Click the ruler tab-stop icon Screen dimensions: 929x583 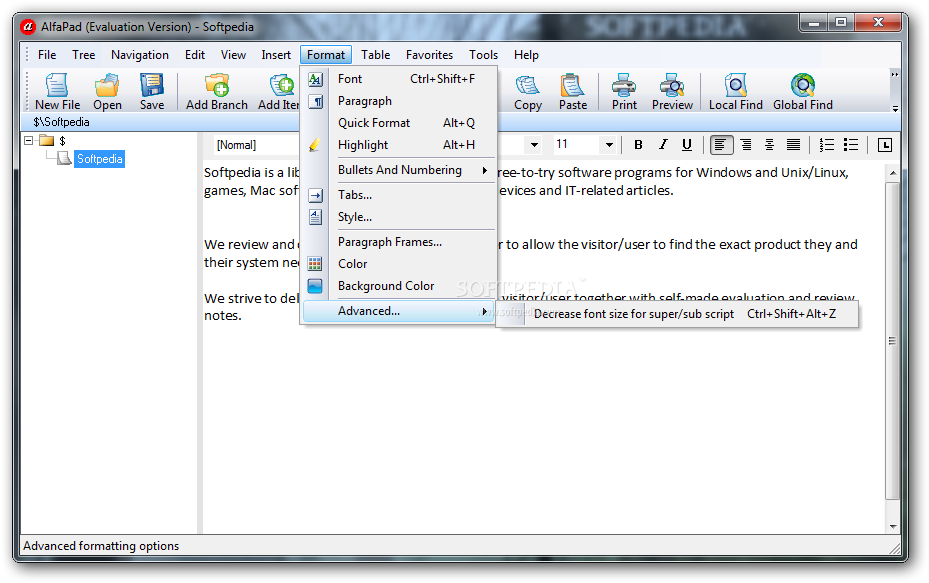pyautogui.click(x=885, y=145)
